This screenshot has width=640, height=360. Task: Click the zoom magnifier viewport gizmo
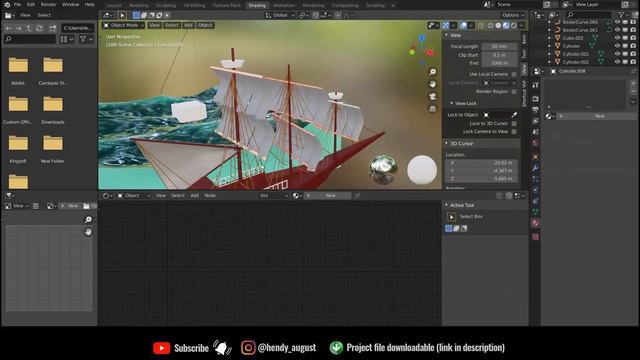coord(433,72)
